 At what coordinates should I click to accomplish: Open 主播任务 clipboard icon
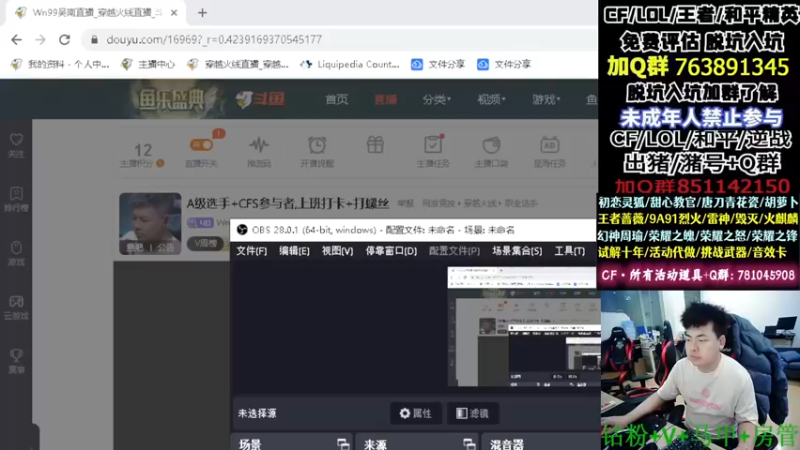click(433, 145)
